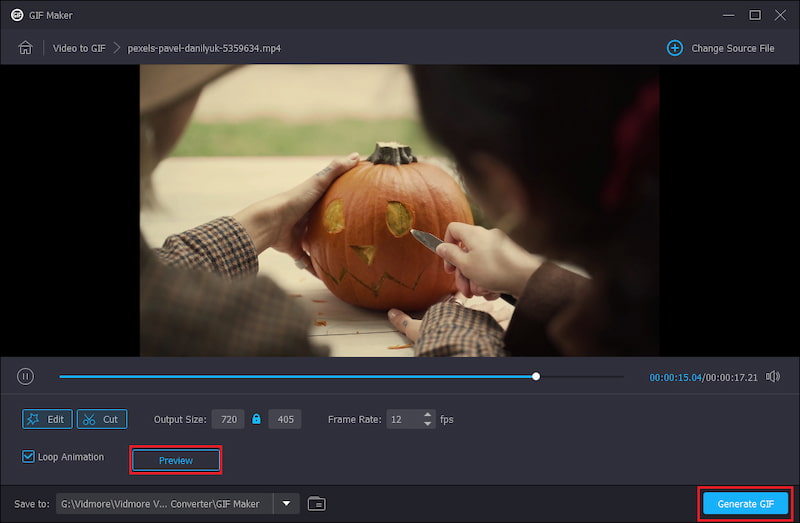Open the Cut scissors tool
Image resolution: width=800 pixels, height=523 pixels.
[101, 419]
